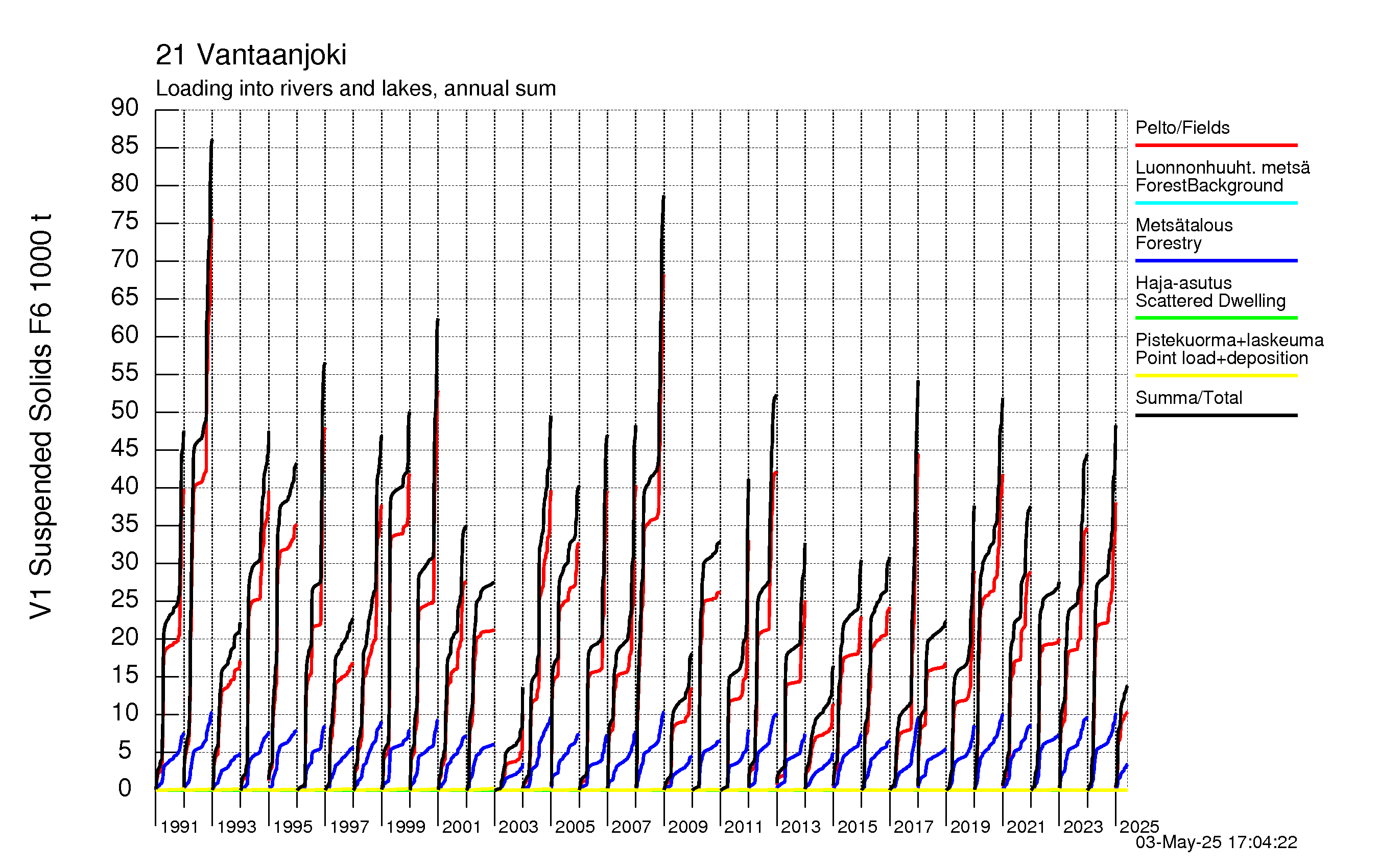Click the green Scattered Dwelling legend line

point(1216,318)
